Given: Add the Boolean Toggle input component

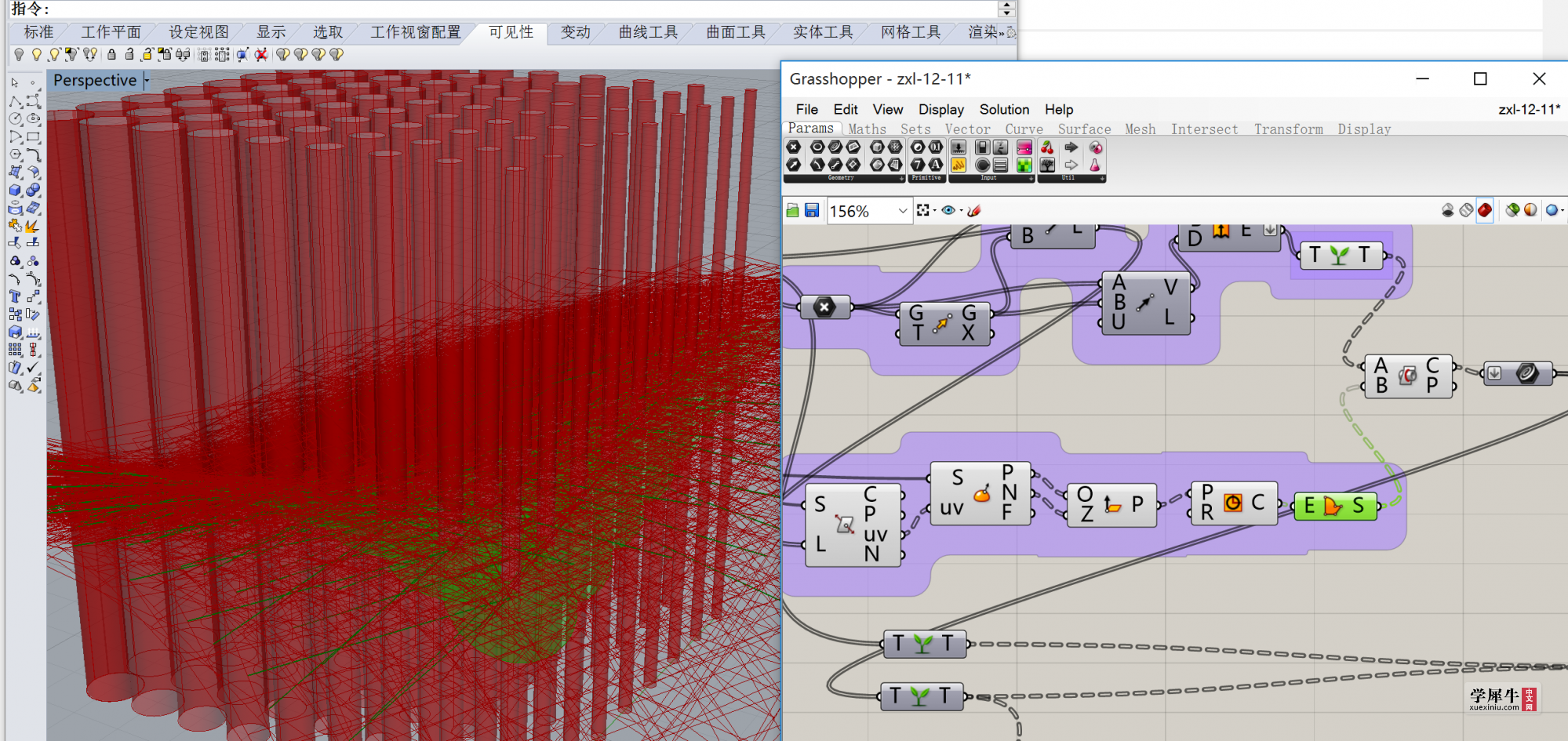Looking at the screenshot, I should pyautogui.click(x=982, y=147).
